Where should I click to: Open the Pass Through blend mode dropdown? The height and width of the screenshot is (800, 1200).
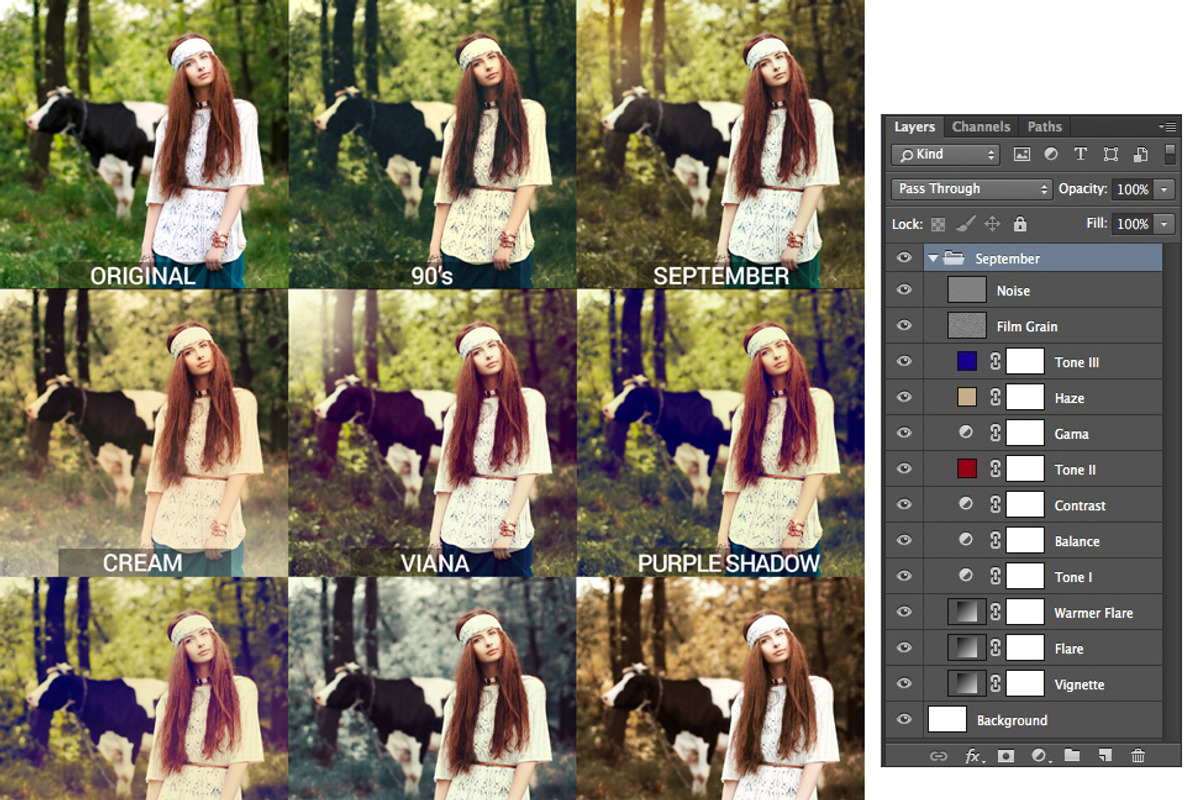[972, 189]
